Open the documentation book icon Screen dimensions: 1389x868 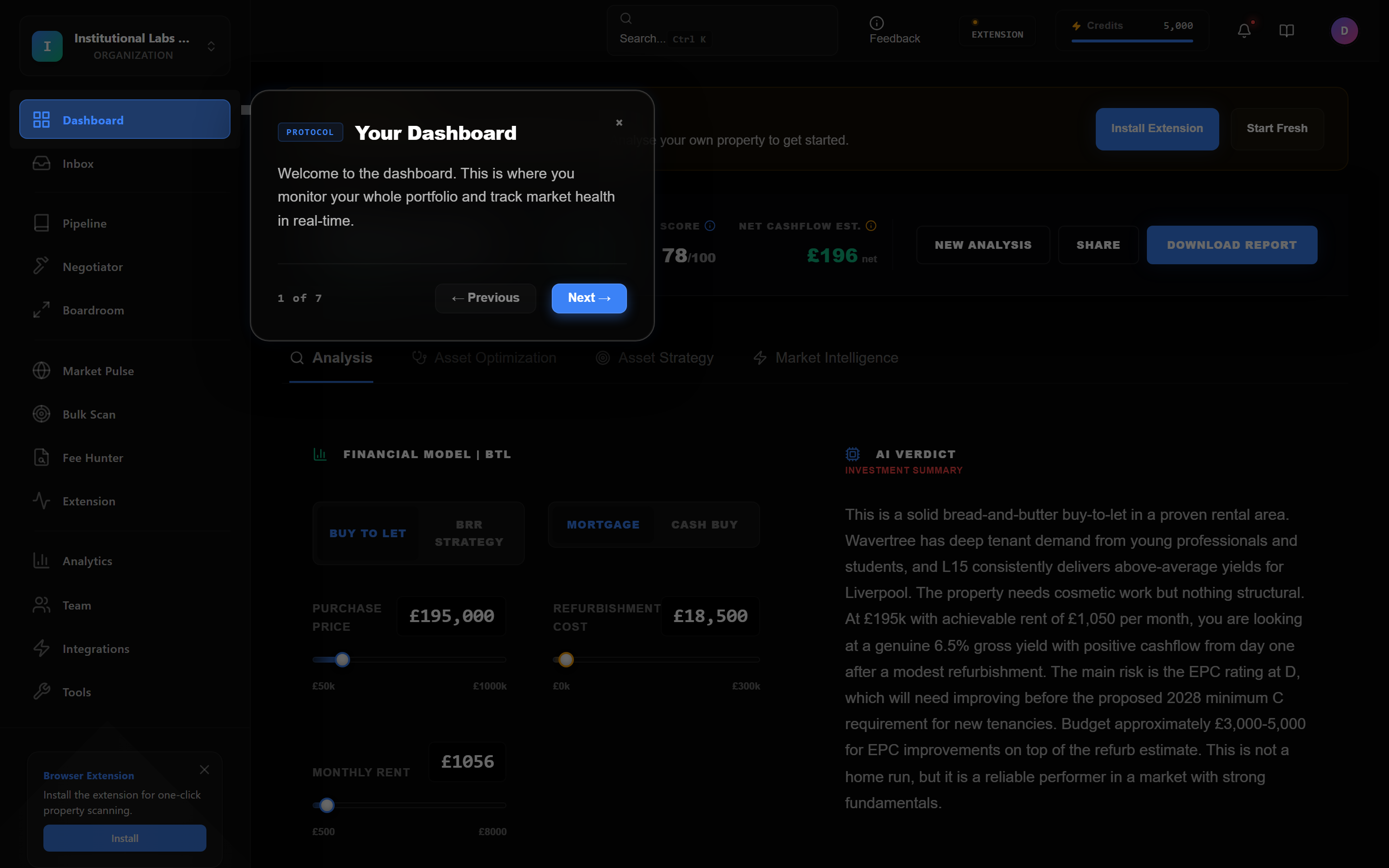coord(1287,30)
